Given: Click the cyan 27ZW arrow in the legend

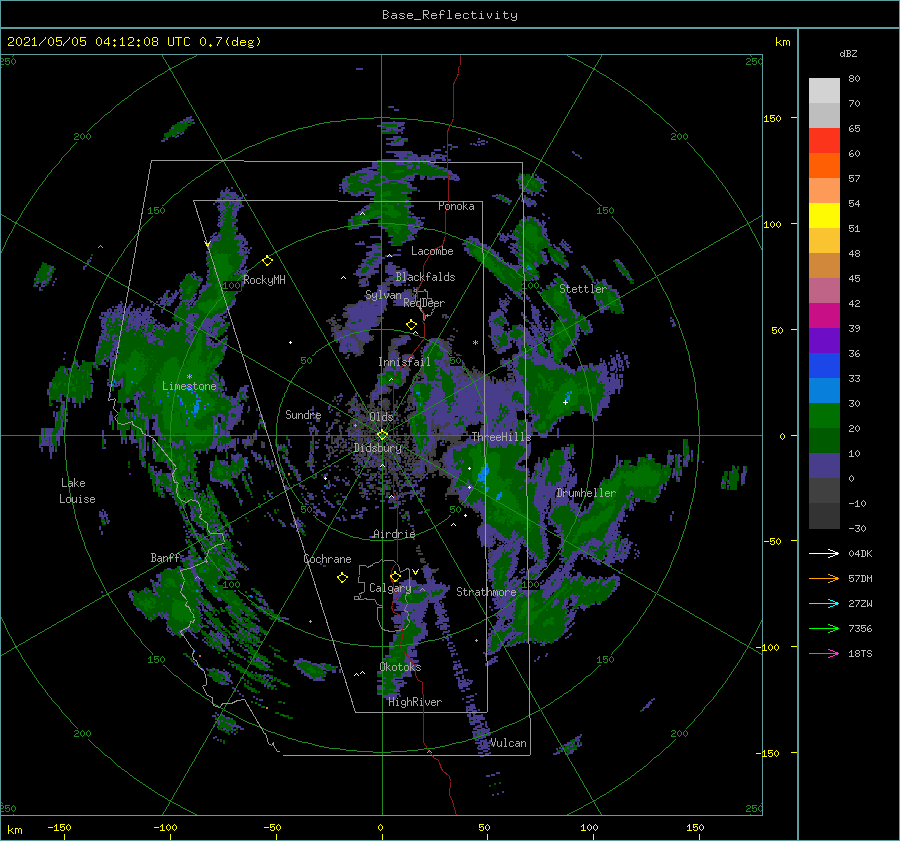Looking at the screenshot, I should 824,603.
